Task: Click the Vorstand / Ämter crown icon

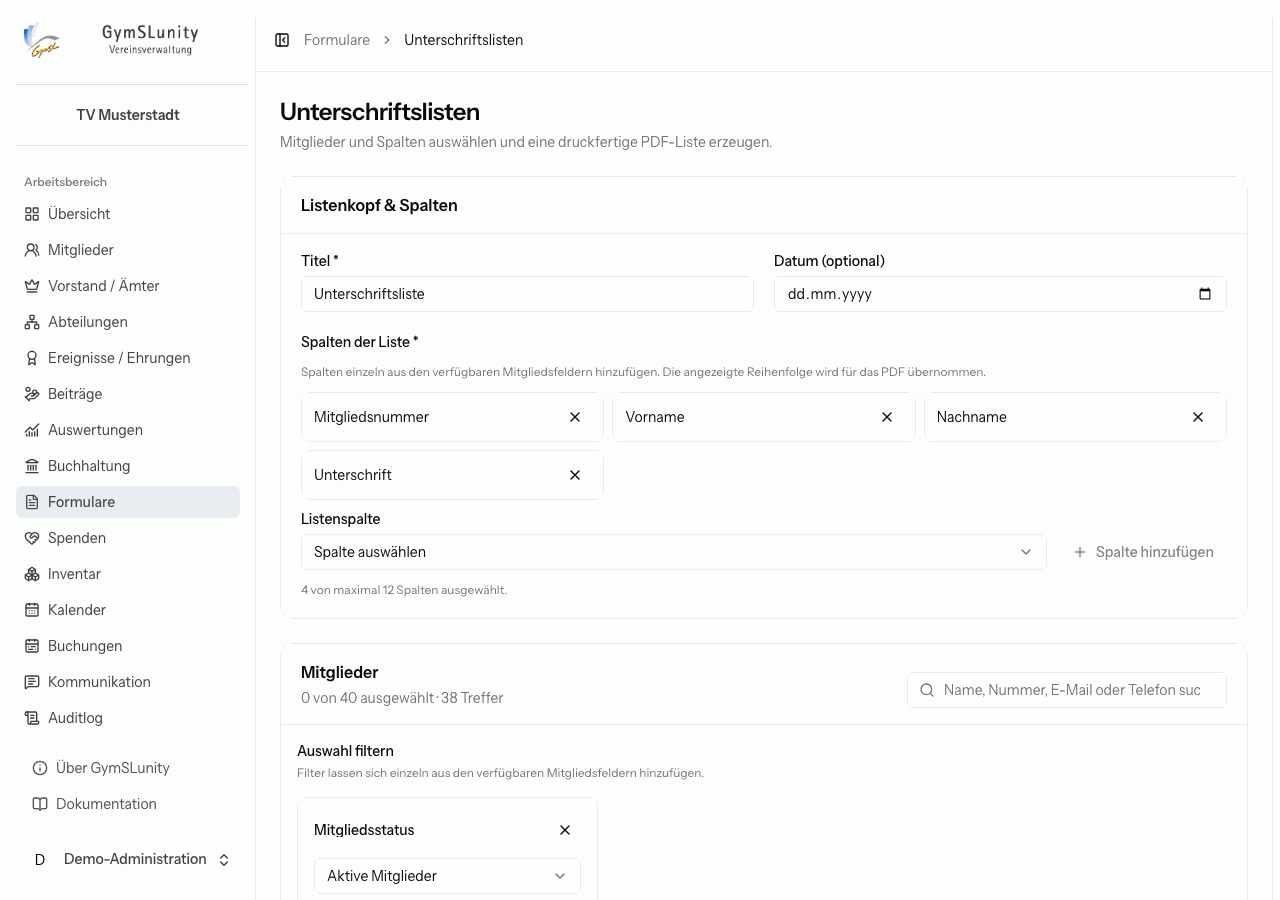Action: (x=32, y=286)
